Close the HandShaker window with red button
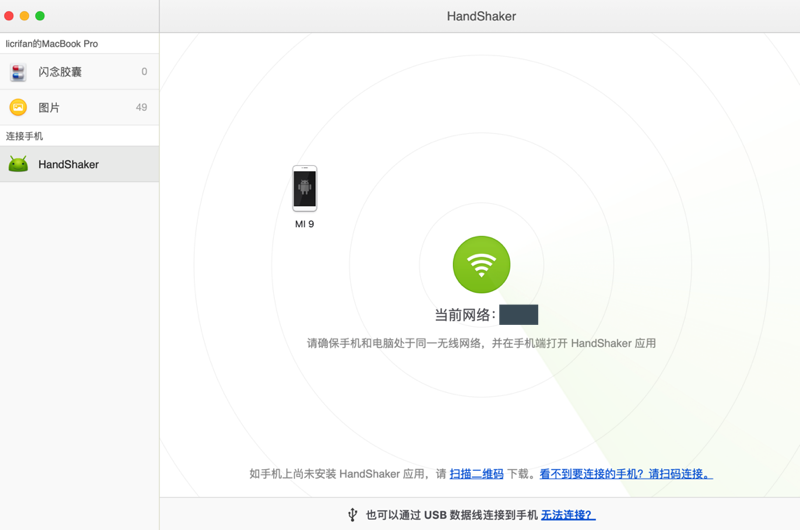 tap(9, 16)
